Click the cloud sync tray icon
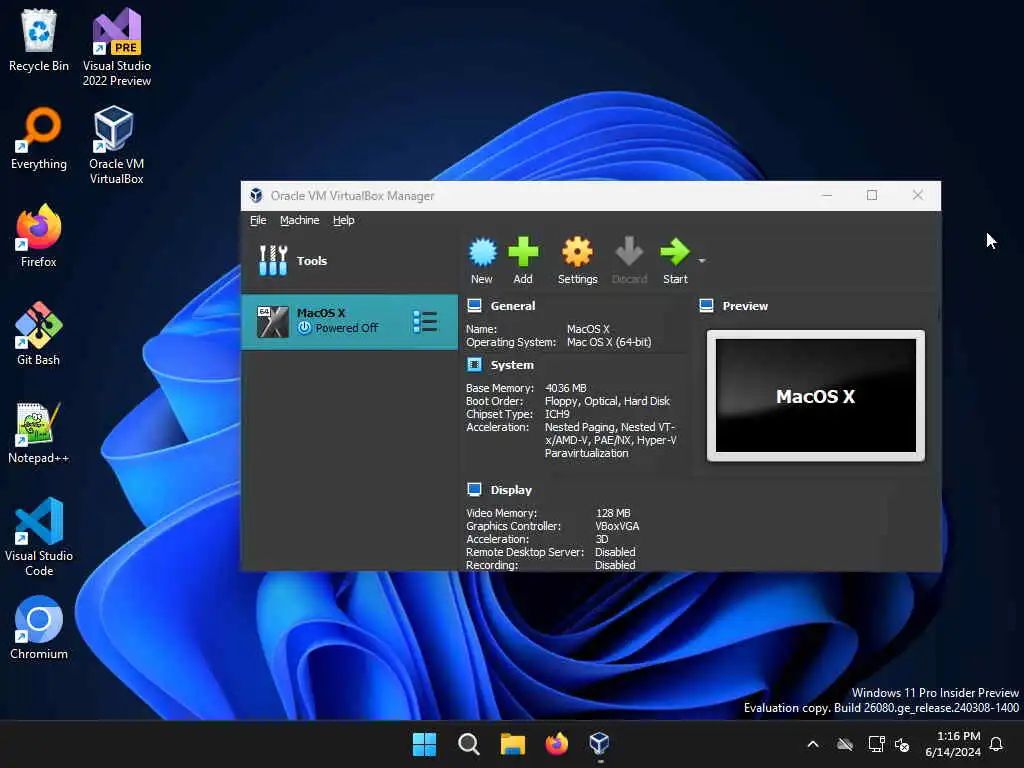Image resolution: width=1024 pixels, height=768 pixels. coord(845,744)
